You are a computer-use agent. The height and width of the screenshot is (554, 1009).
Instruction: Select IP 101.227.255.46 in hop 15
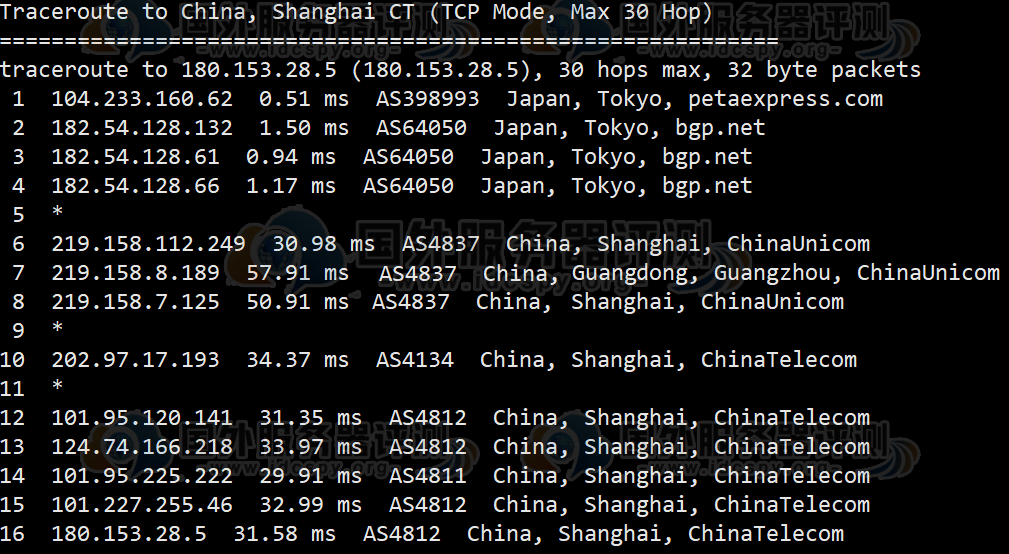(142, 504)
